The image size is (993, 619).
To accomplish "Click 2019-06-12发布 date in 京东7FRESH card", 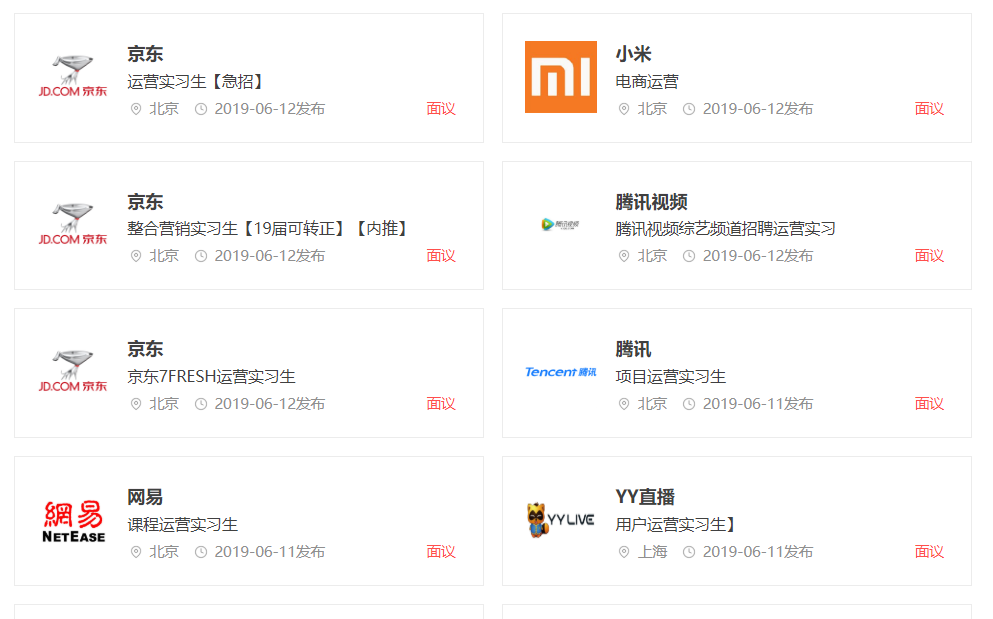I will [270, 404].
